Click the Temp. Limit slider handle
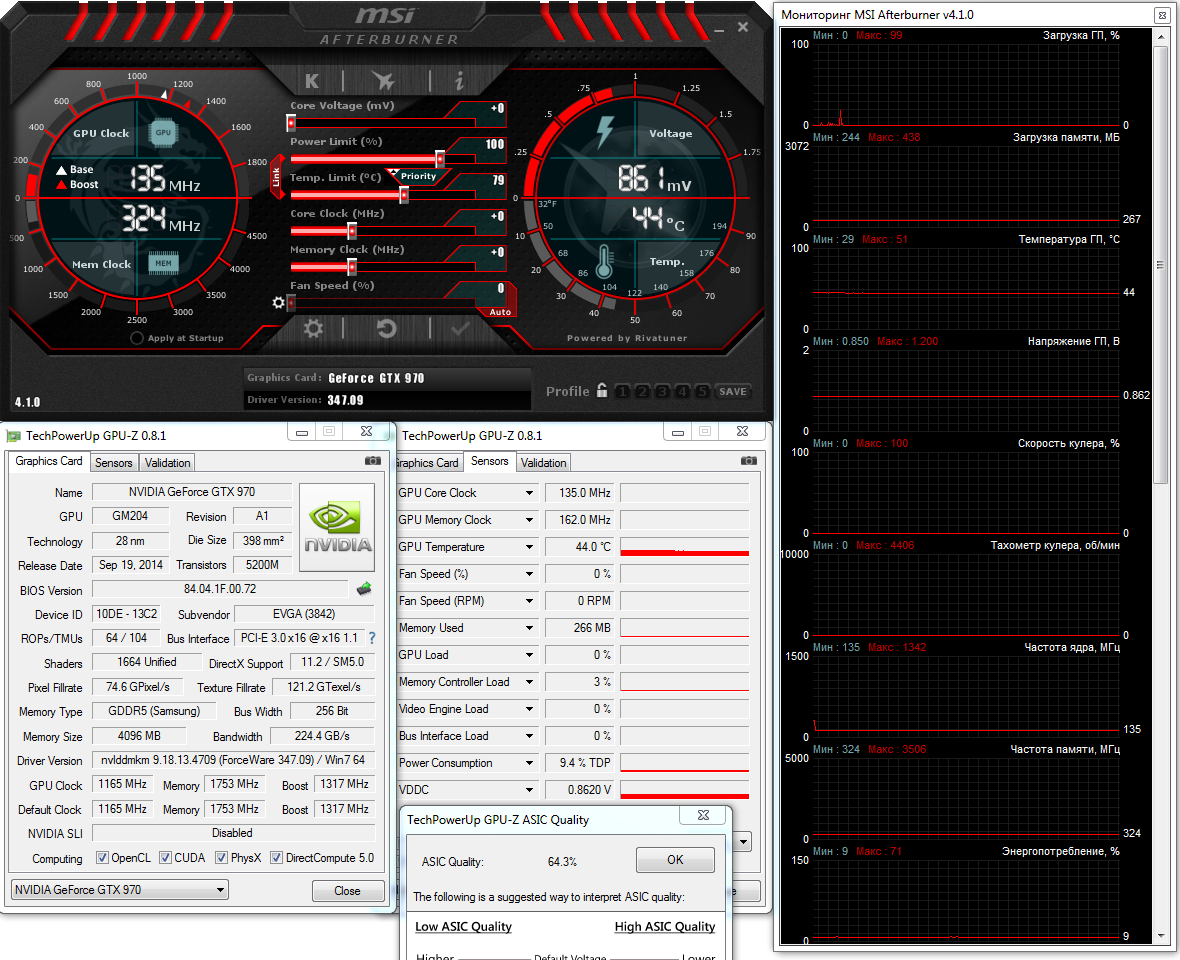The height and width of the screenshot is (960, 1180). pyautogui.click(x=403, y=195)
